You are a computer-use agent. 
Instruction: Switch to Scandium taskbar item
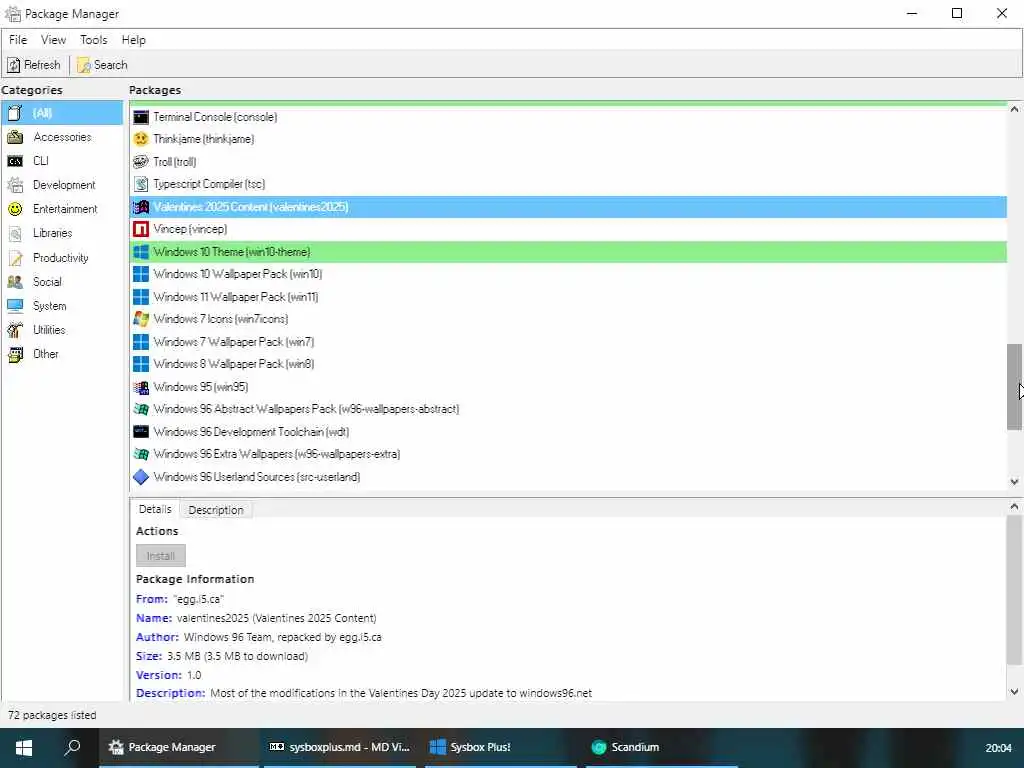662,748
